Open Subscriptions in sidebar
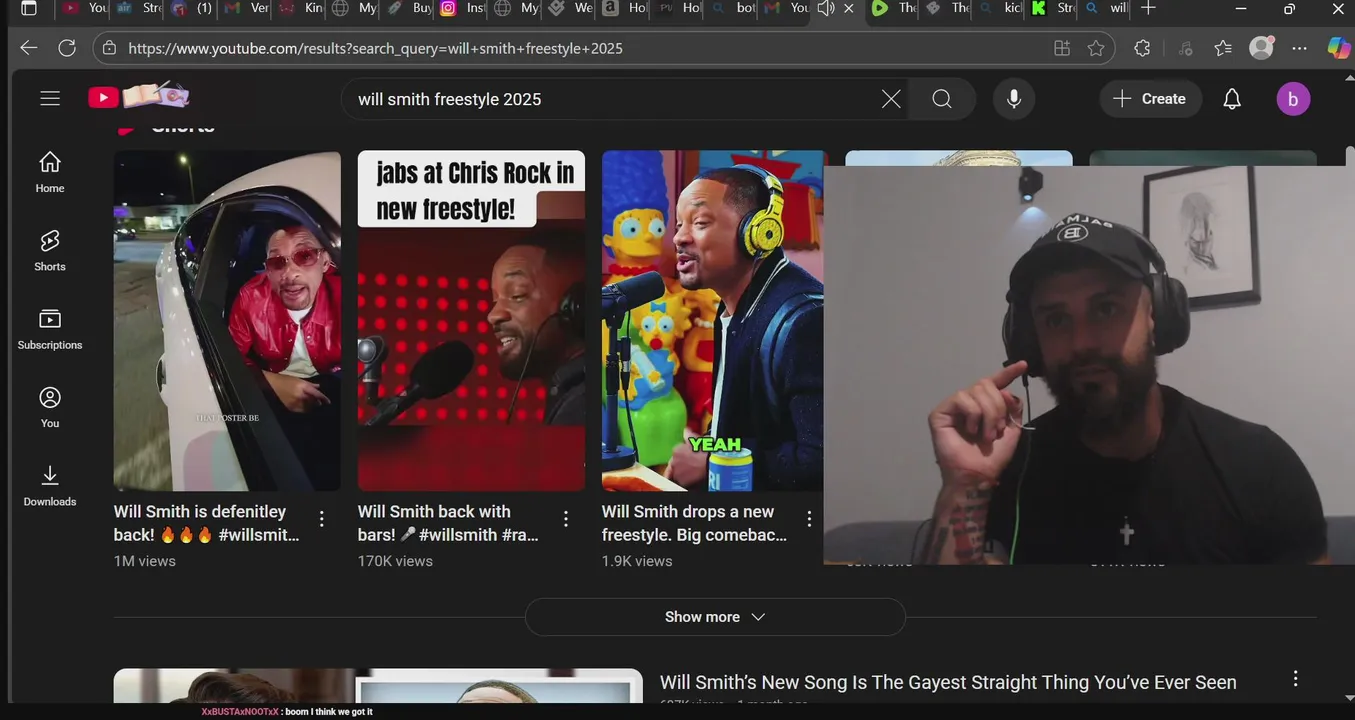 [x=50, y=329]
